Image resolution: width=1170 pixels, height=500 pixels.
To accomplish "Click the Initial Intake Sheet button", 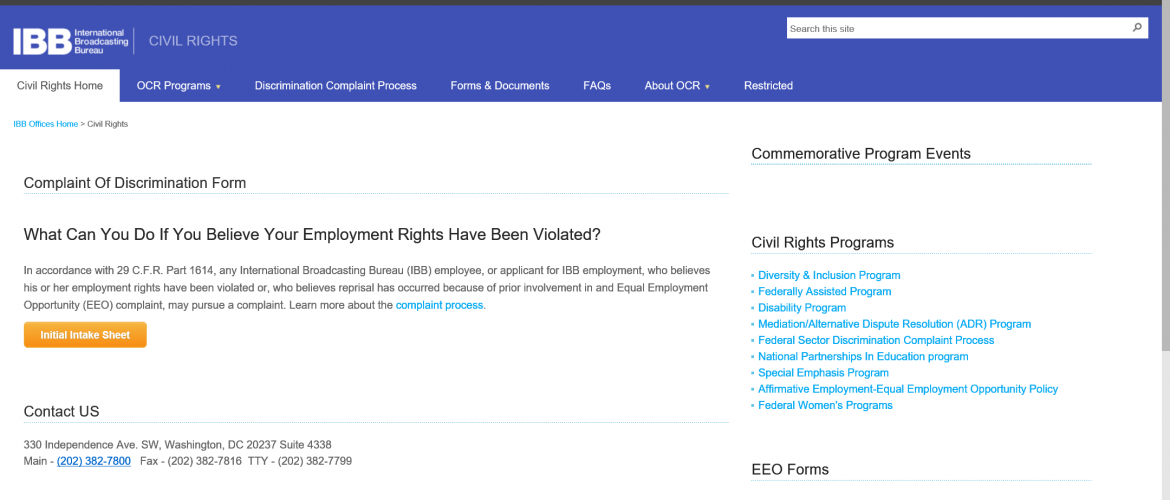I will pos(85,335).
